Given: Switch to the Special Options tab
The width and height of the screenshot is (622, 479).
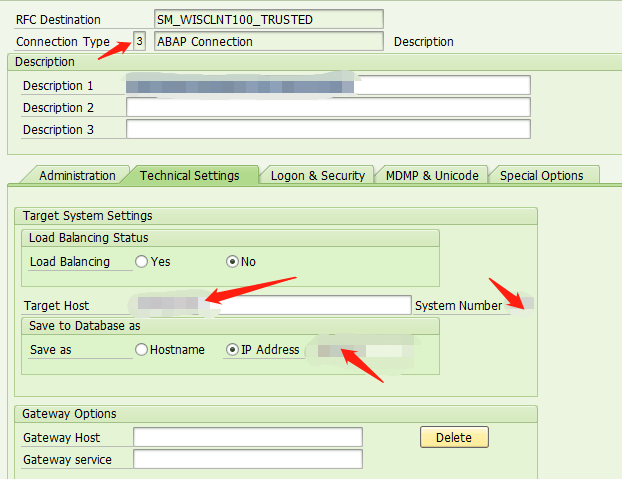Looking at the screenshot, I should pos(541,175).
